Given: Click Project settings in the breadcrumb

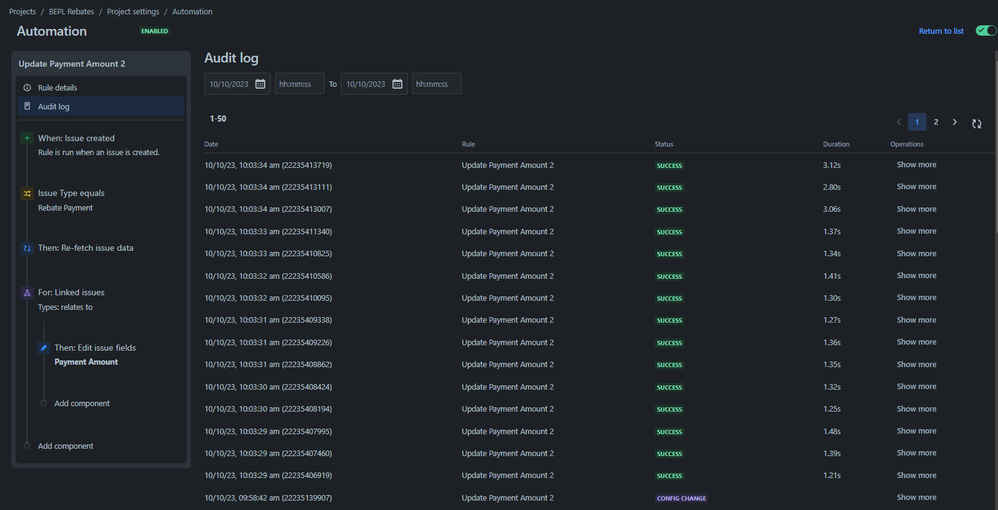Looking at the screenshot, I should click(133, 11).
